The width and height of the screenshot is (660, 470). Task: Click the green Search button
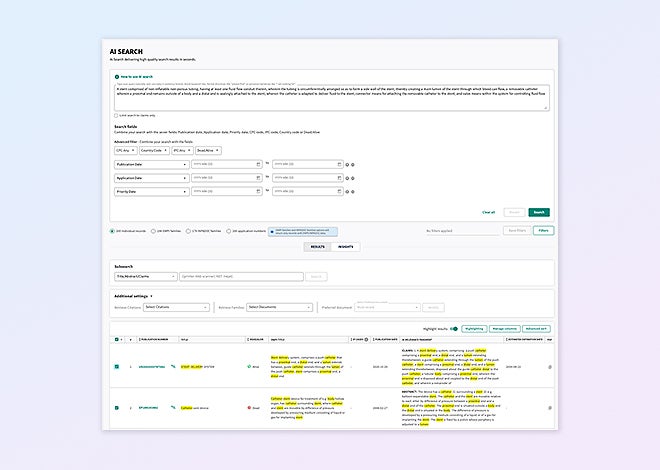tap(539, 212)
